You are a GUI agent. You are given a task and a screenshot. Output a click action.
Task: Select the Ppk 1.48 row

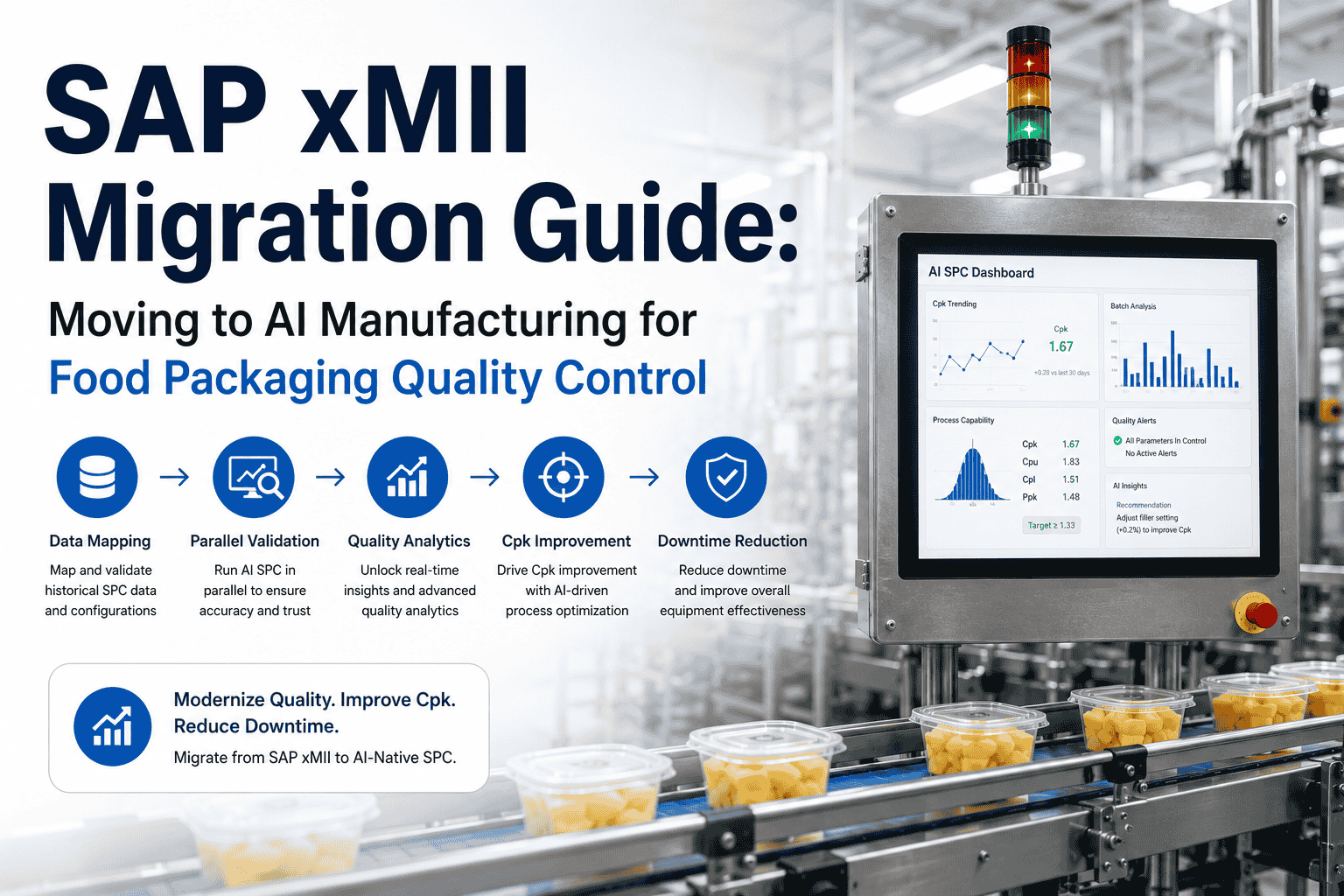click(x=1051, y=497)
